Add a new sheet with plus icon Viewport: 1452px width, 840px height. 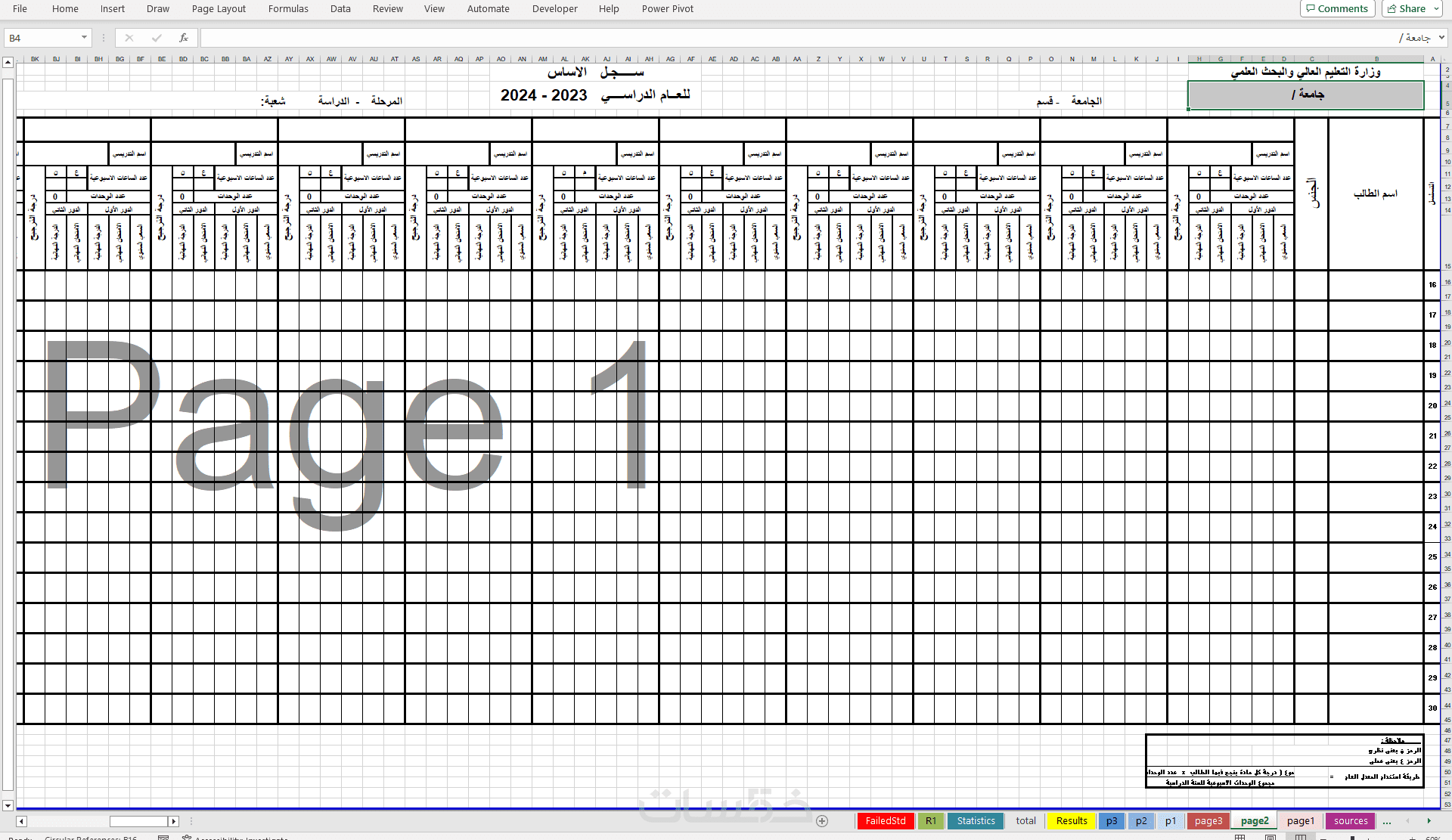pyautogui.click(x=822, y=821)
